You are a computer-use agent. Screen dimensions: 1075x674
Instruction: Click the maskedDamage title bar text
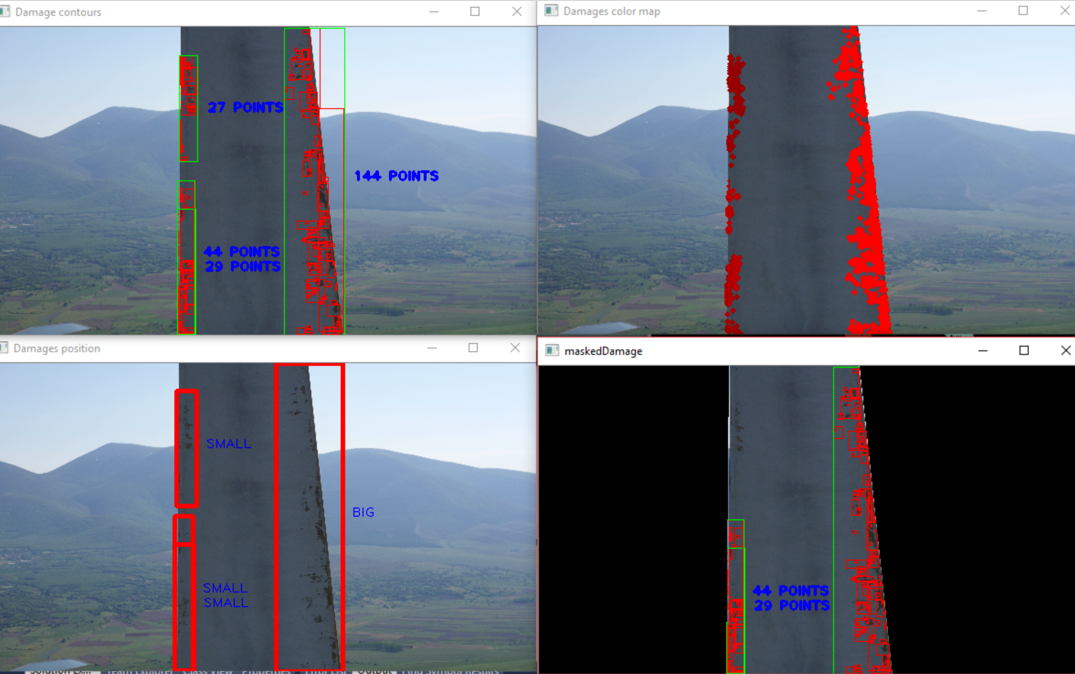tap(603, 351)
